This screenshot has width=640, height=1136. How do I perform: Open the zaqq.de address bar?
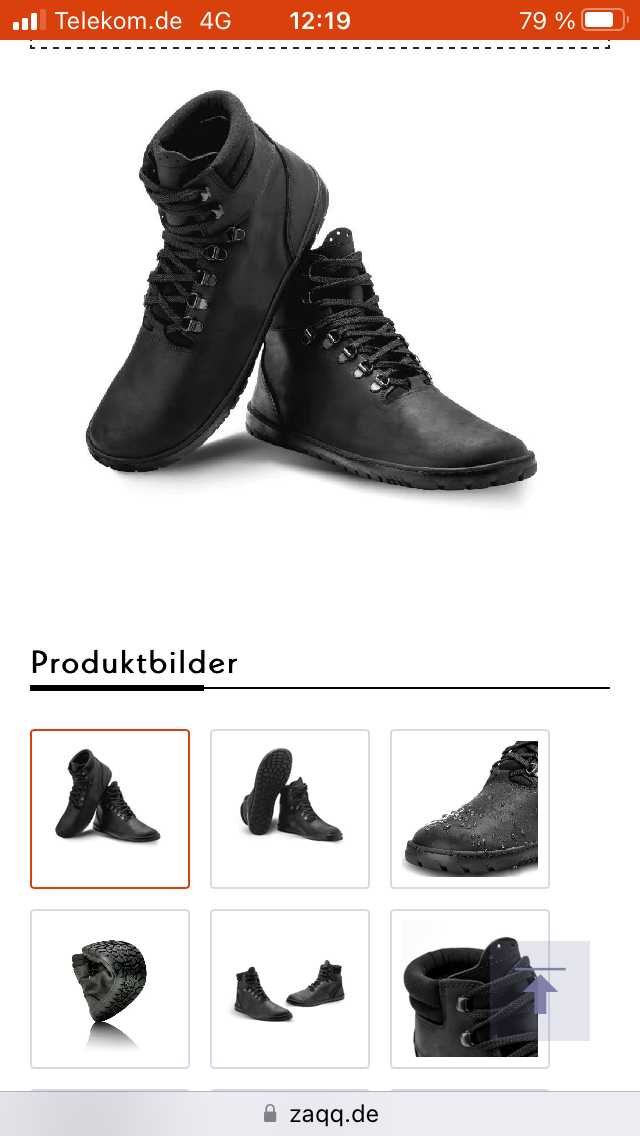(x=320, y=1114)
